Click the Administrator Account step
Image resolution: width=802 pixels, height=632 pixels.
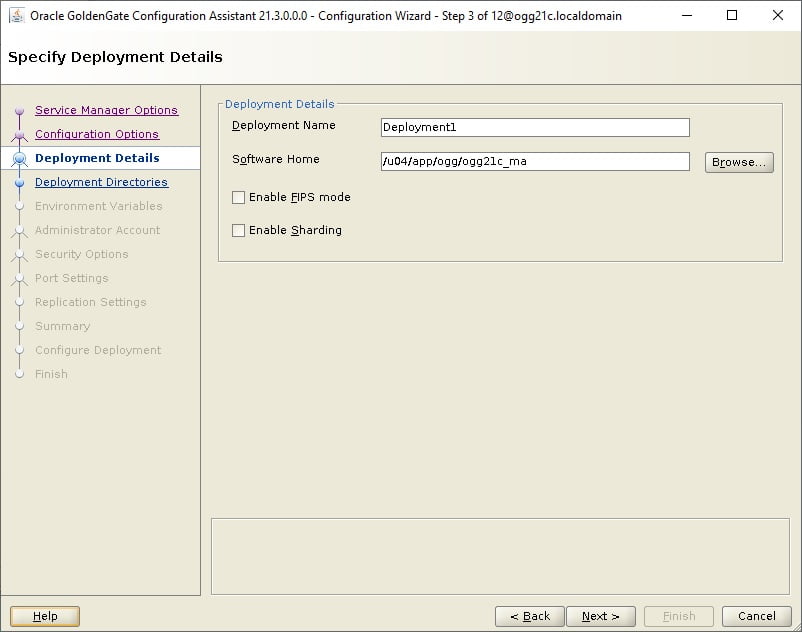click(98, 230)
